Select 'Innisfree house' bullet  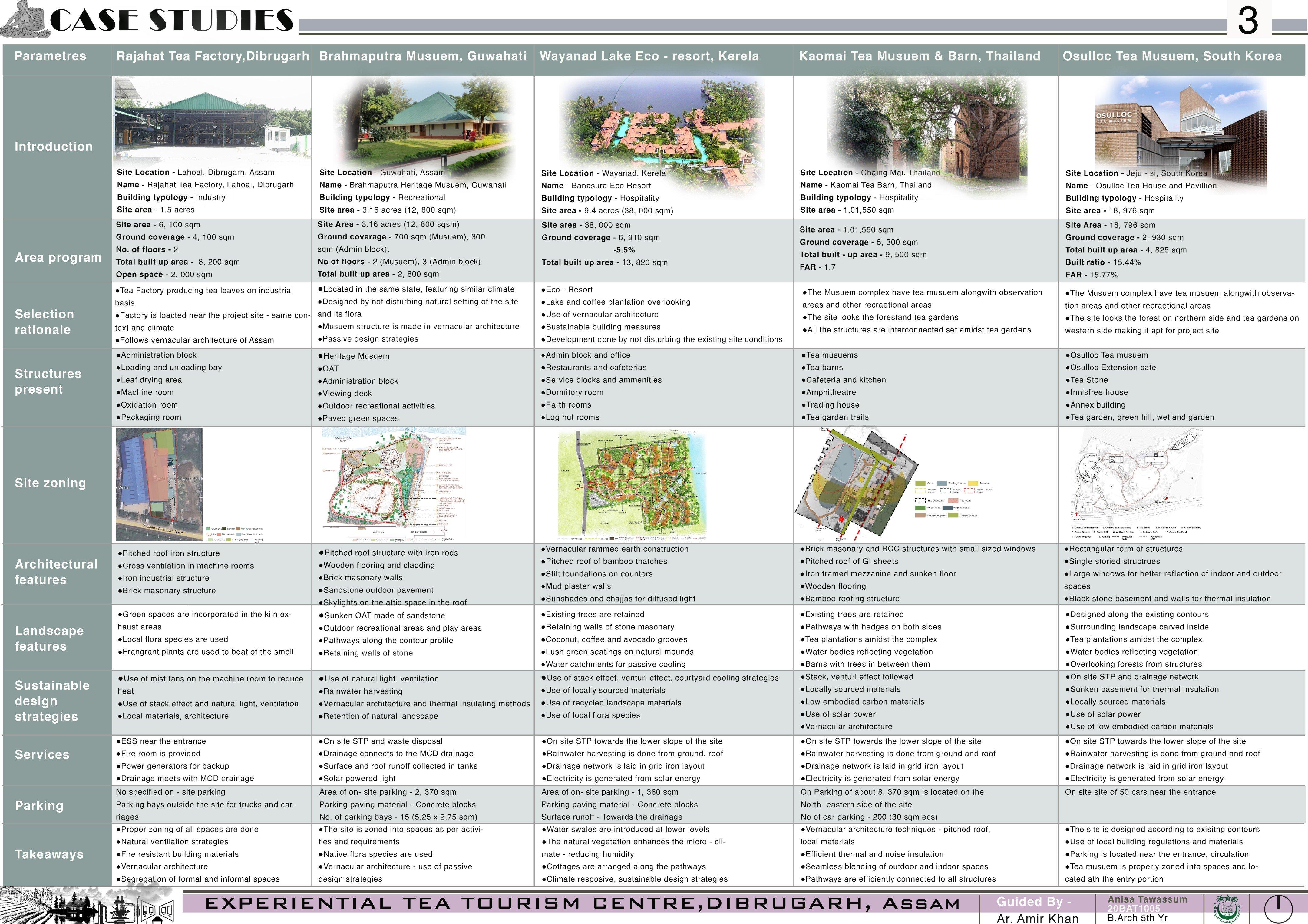coord(1097,392)
